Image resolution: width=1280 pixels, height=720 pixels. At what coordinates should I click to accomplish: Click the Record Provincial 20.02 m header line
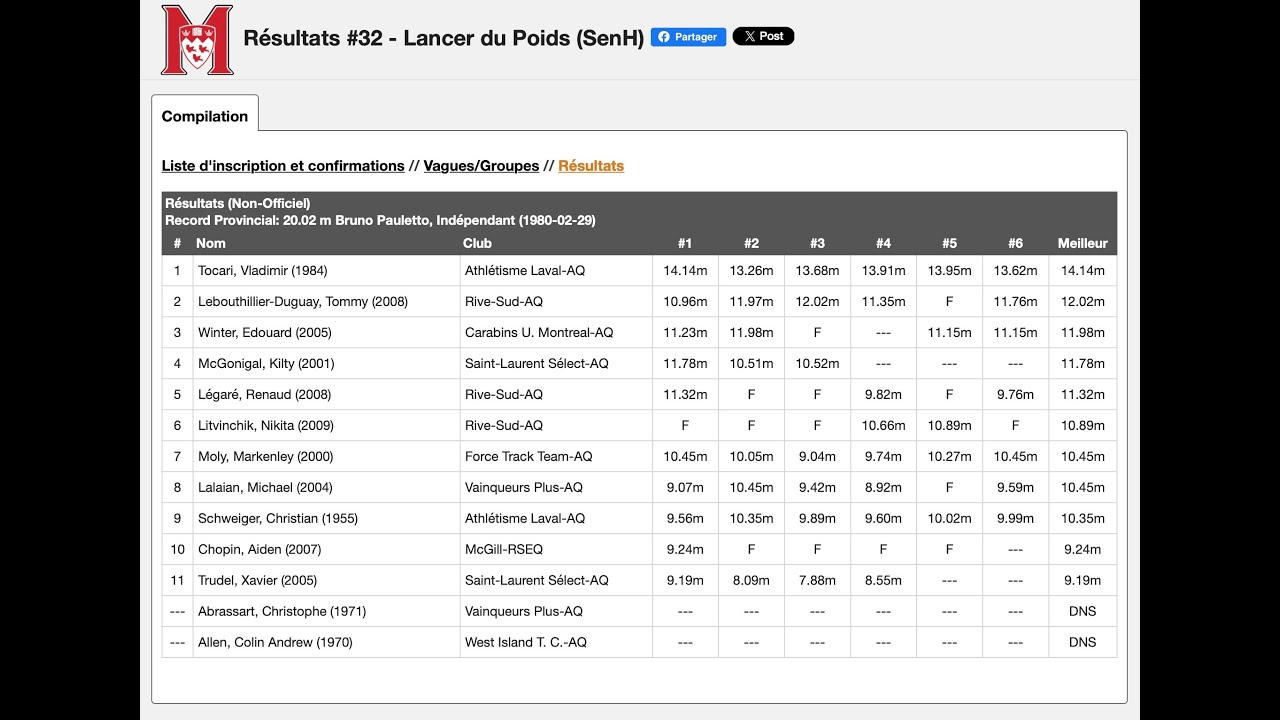pos(380,221)
